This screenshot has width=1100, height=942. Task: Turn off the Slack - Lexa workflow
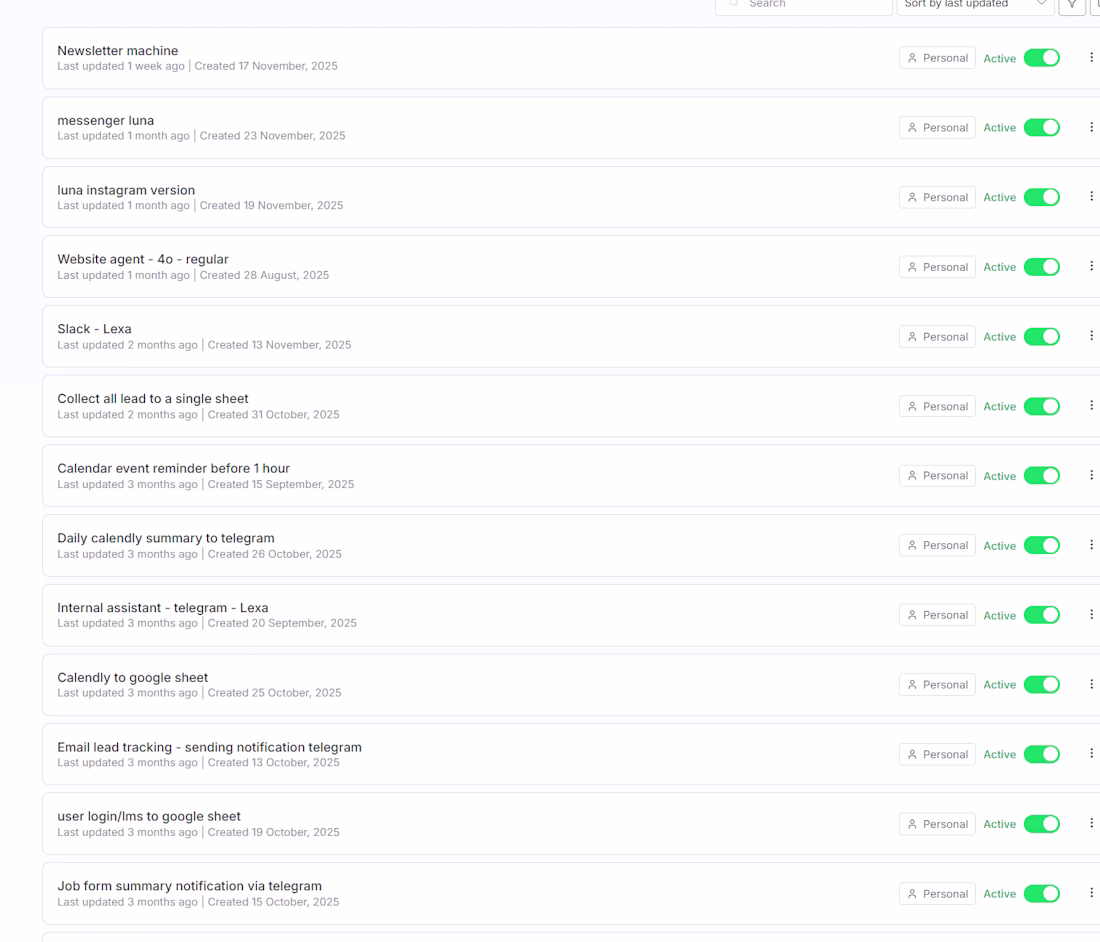point(1042,337)
